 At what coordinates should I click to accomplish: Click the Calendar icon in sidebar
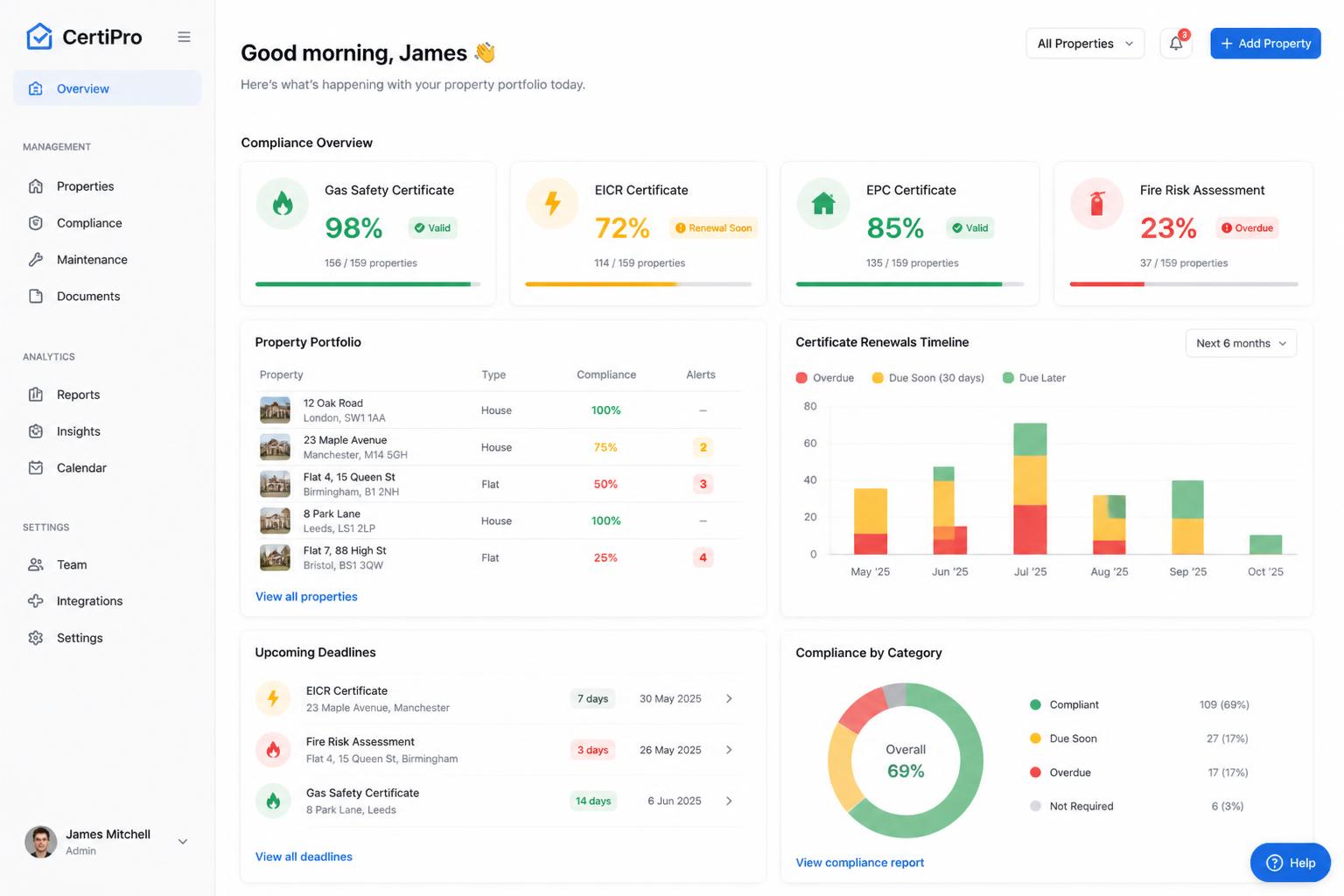tap(36, 468)
